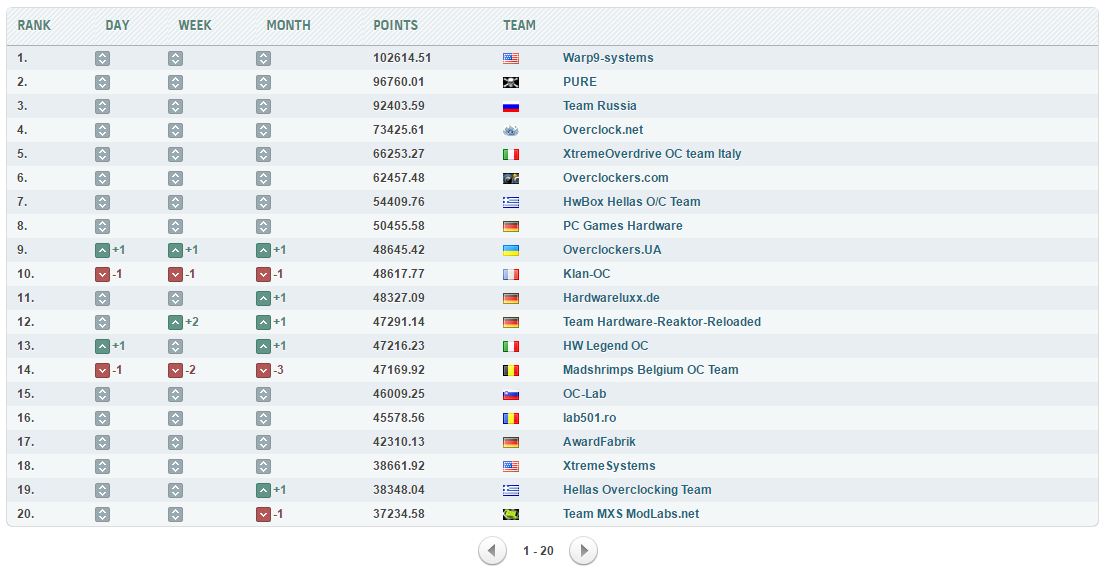Click the German flag beside PC Games Hardware

[511, 226]
